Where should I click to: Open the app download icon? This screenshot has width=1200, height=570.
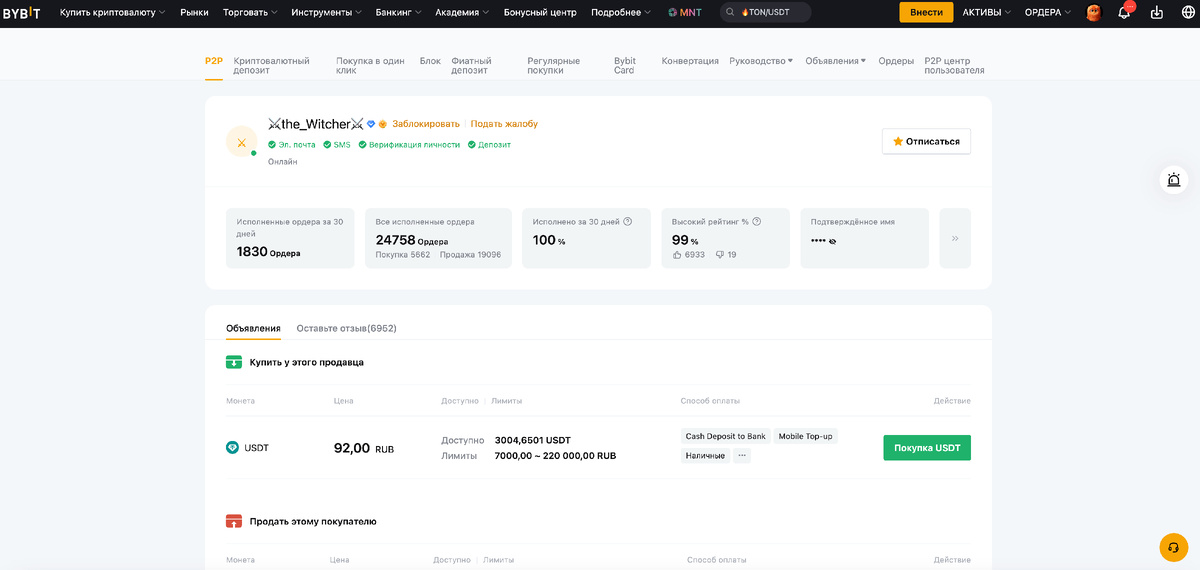coord(1157,13)
